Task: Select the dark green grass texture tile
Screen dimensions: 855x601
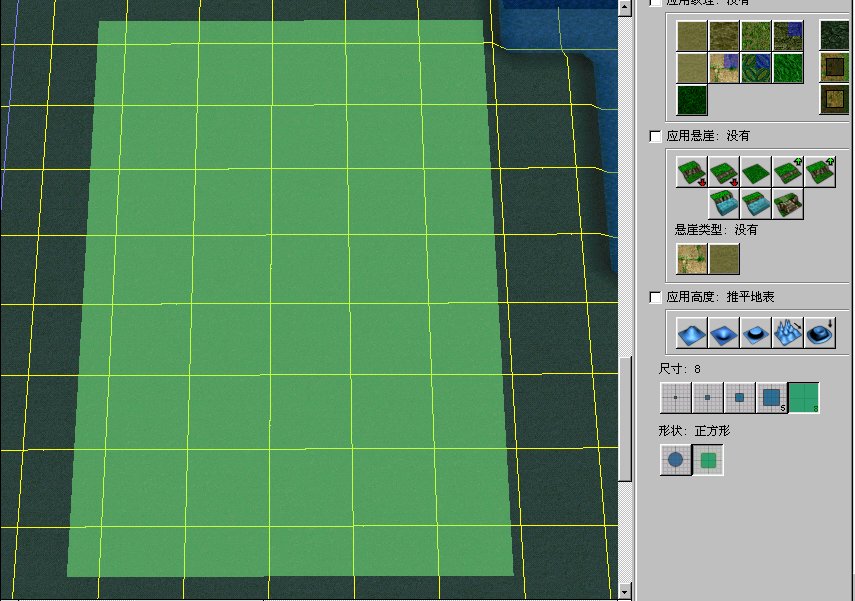Action: click(x=692, y=100)
